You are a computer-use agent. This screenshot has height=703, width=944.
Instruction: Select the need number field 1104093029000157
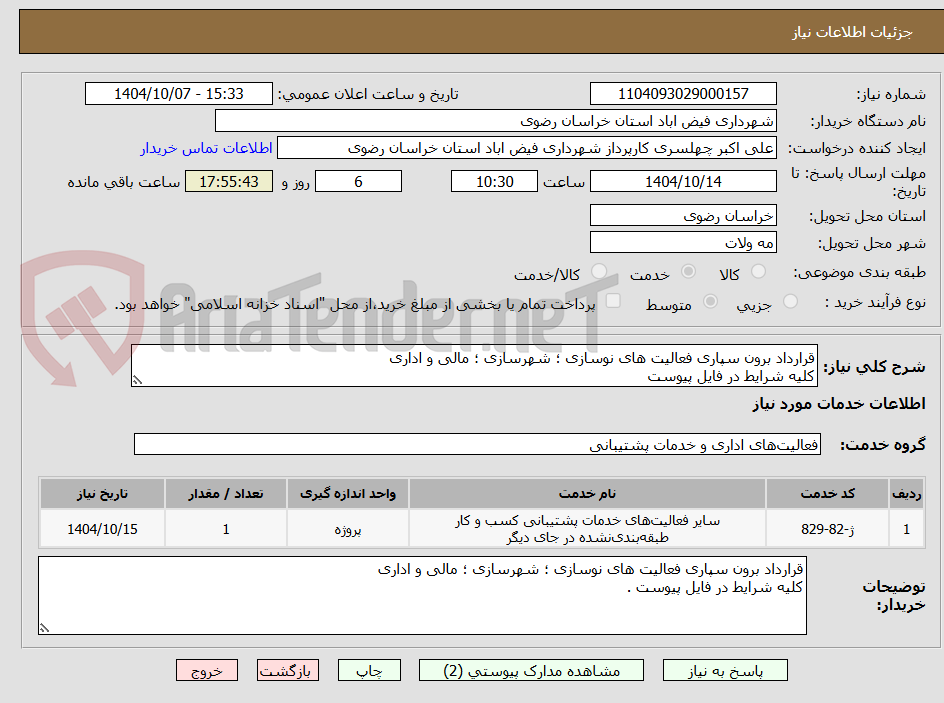point(683,93)
